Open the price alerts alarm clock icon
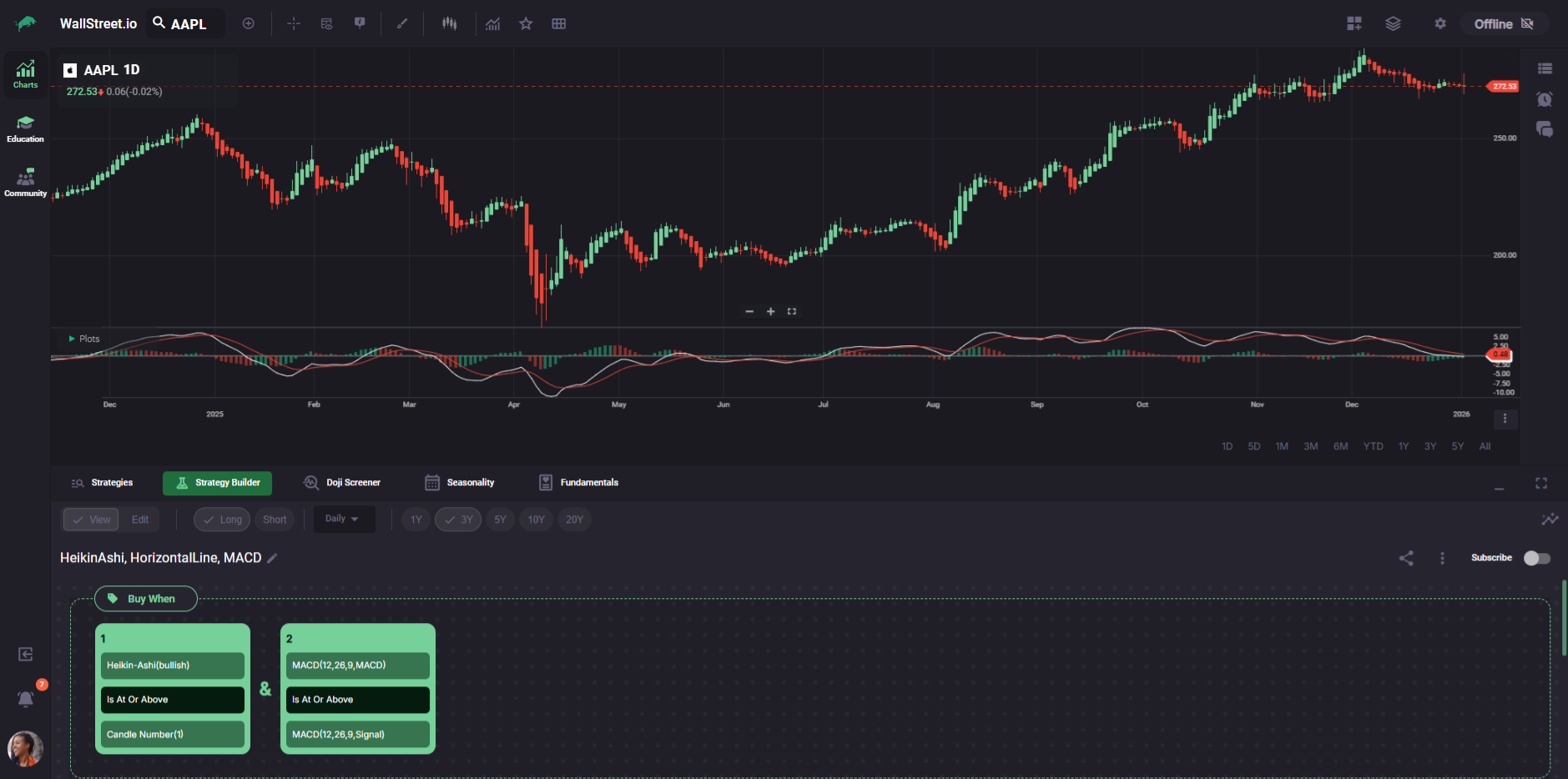Viewport: 1568px width, 779px height. click(x=1545, y=99)
